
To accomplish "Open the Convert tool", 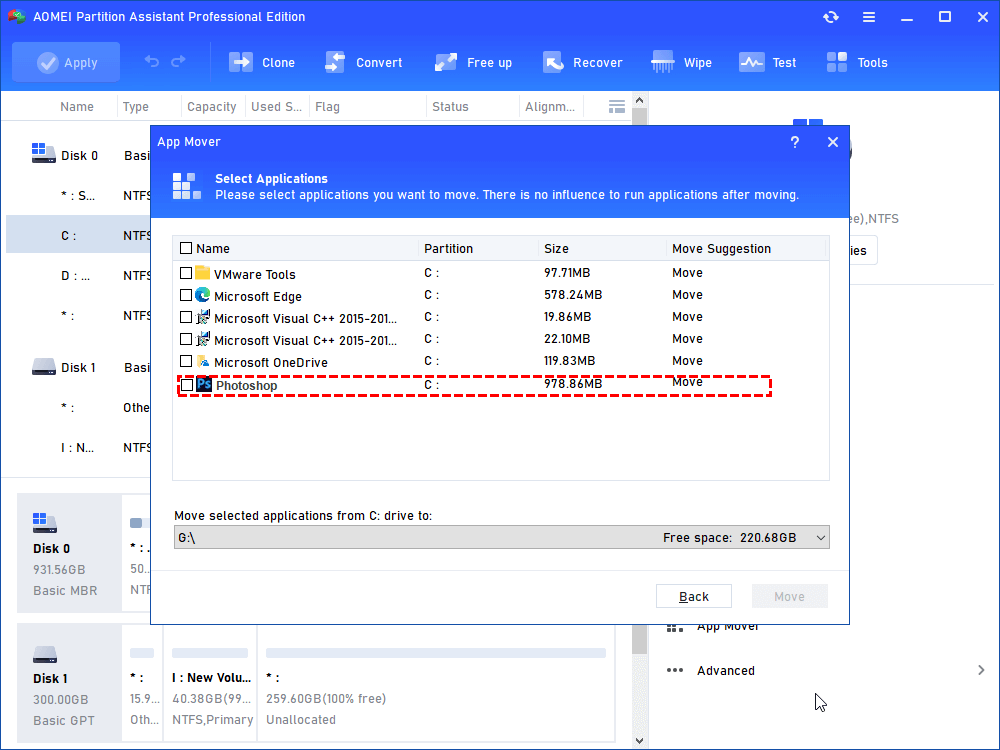I will coord(335,62).
